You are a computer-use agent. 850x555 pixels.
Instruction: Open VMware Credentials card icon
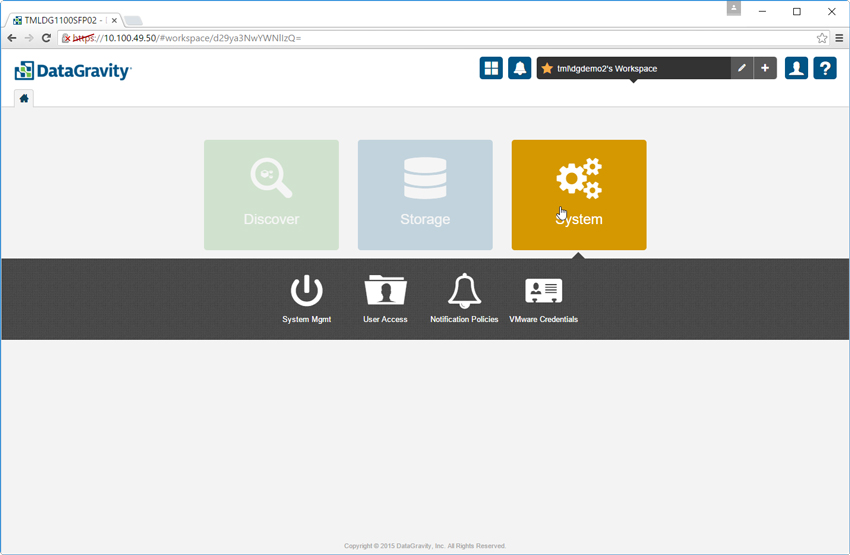543,291
